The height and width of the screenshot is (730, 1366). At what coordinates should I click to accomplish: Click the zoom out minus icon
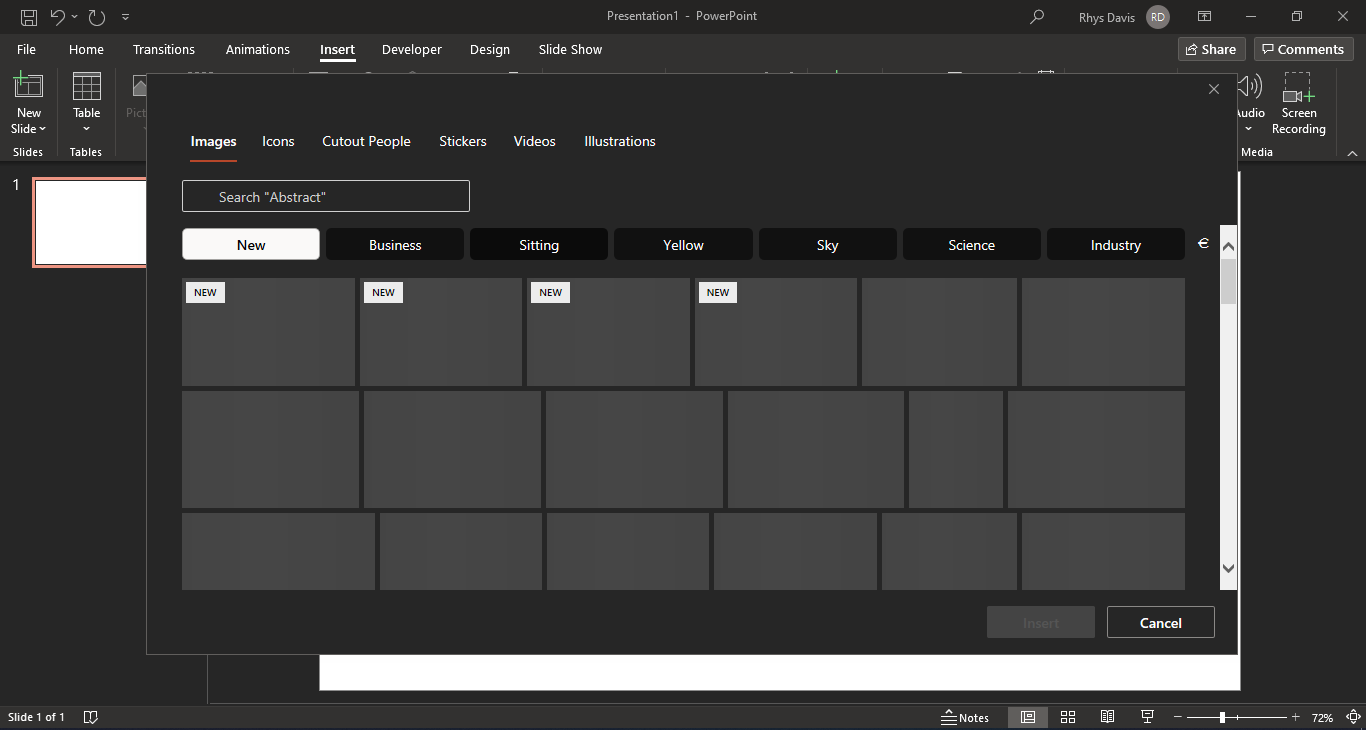1179,718
